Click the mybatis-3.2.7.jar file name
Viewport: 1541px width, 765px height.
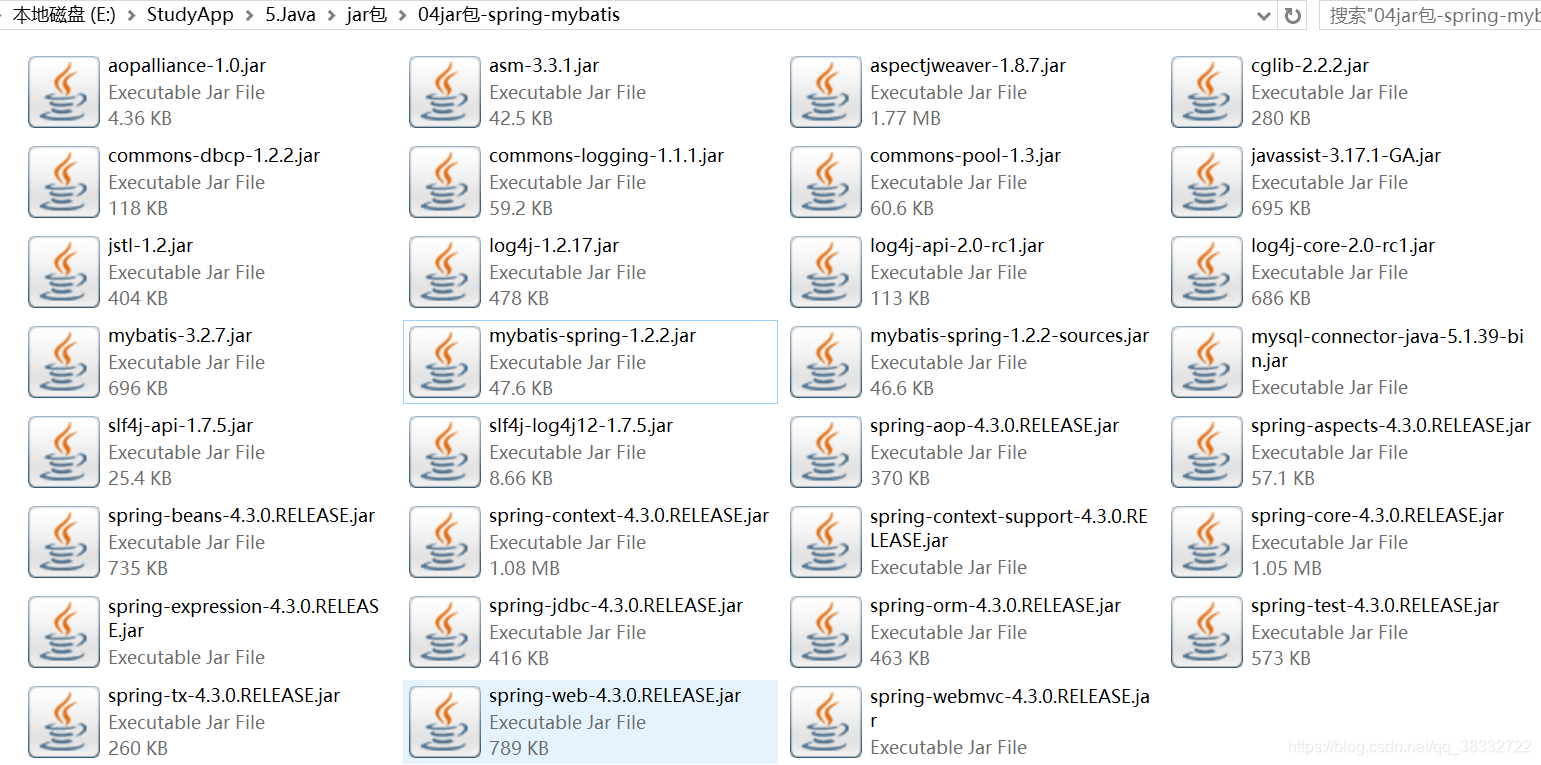[180, 336]
